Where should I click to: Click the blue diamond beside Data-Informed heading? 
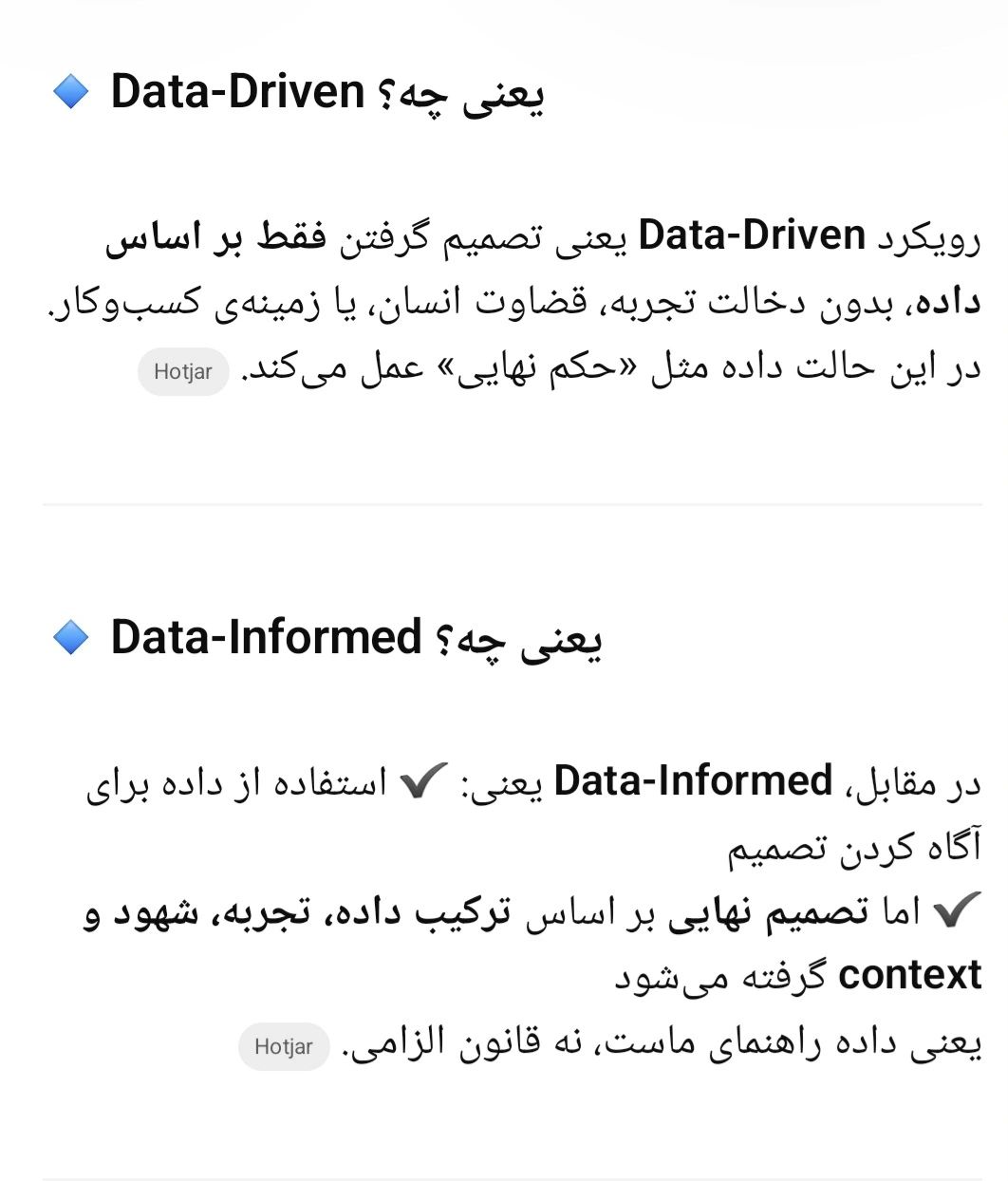point(71,637)
